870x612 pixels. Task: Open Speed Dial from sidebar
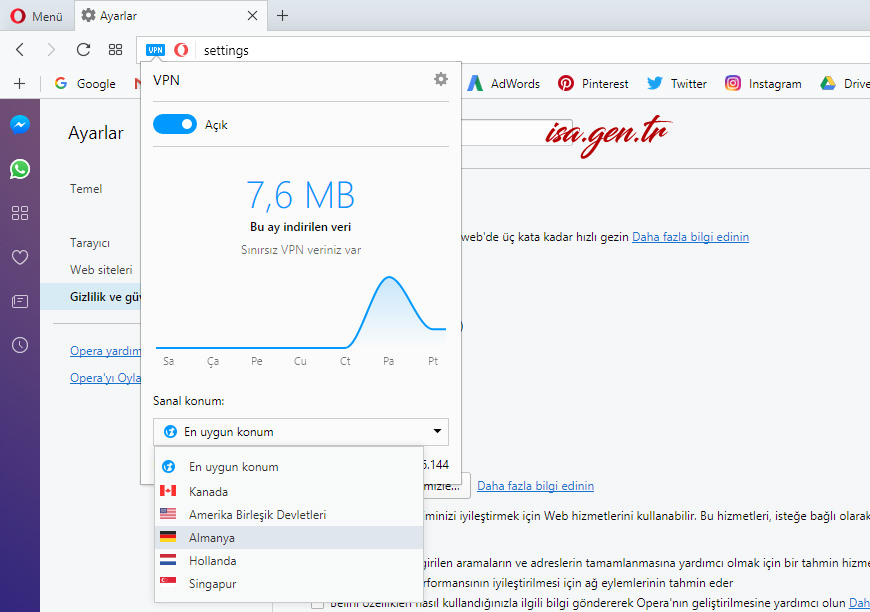(20, 213)
